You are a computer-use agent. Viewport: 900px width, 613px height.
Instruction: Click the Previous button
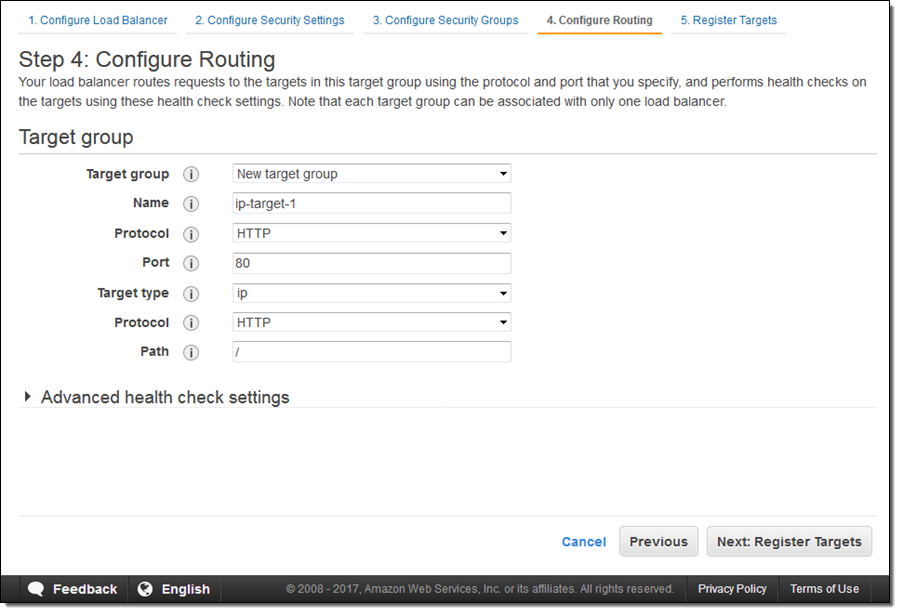[658, 541]
